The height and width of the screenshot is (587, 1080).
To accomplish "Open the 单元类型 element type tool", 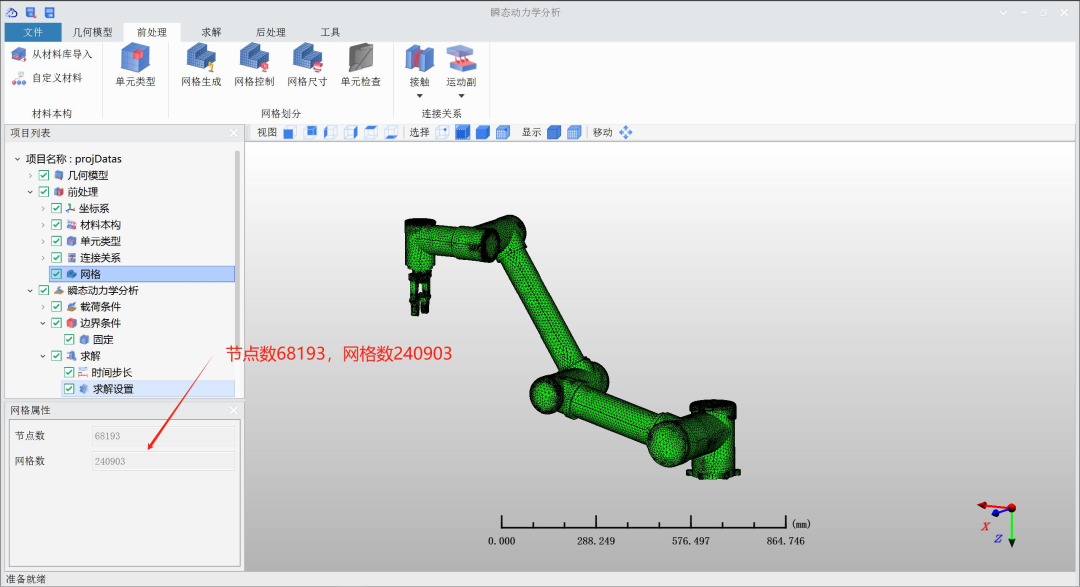I will tap(136, 65).
